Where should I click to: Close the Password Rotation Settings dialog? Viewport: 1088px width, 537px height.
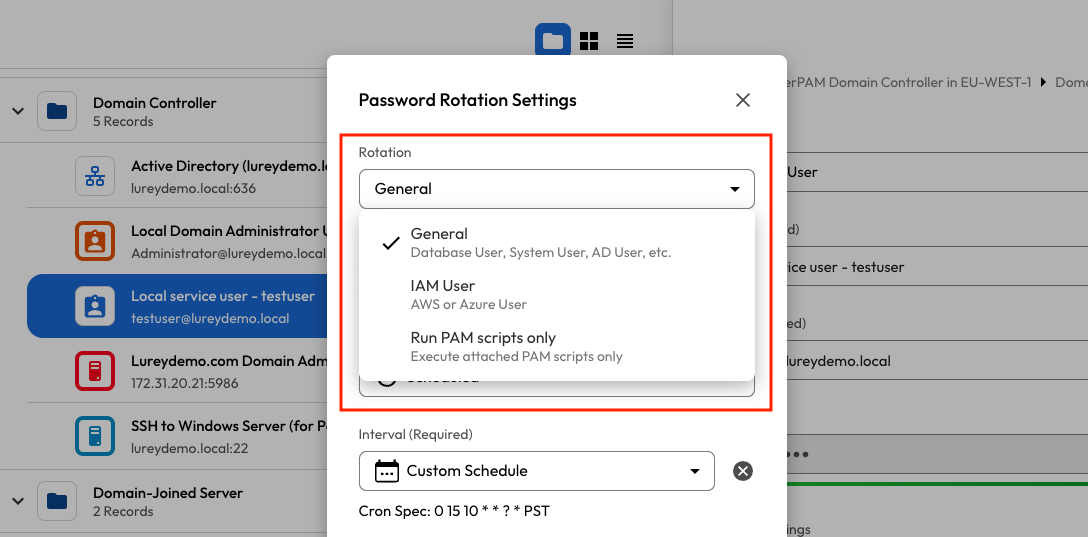click(742, 100)
